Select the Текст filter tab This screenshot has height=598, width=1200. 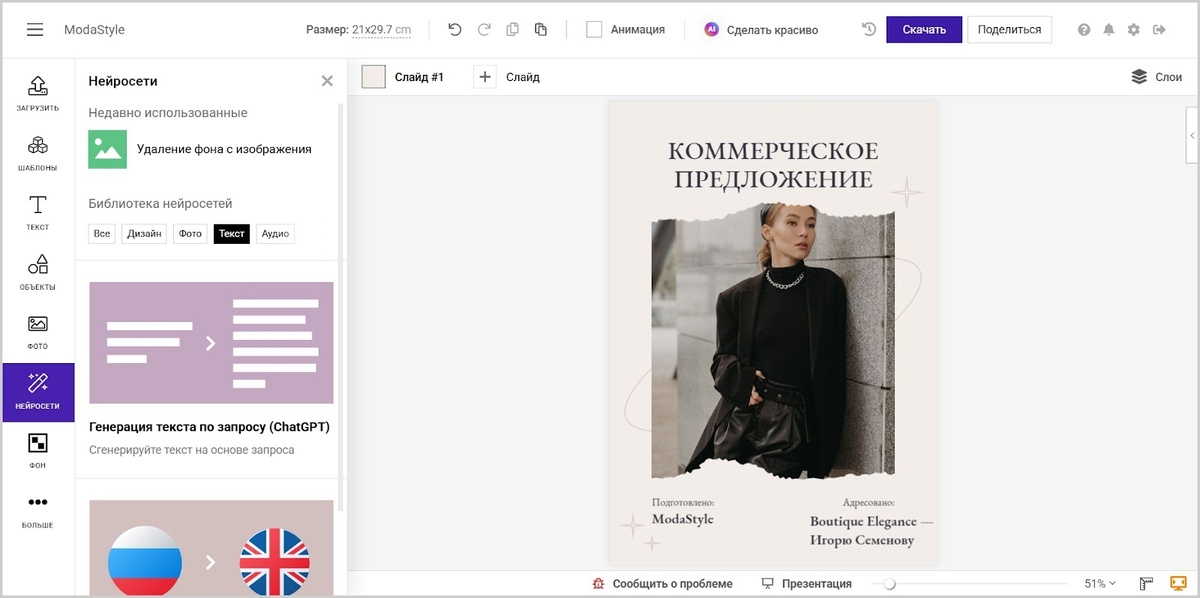[232, 233]
